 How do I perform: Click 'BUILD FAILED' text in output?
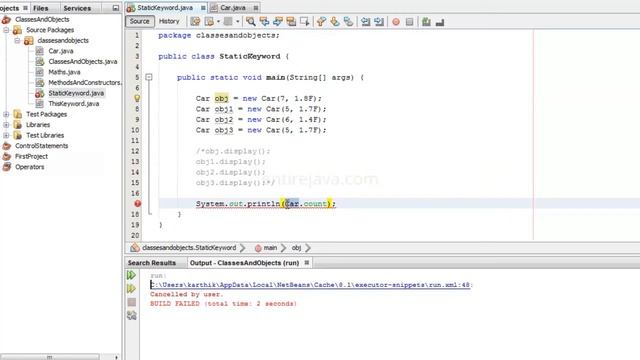[175, 304]
